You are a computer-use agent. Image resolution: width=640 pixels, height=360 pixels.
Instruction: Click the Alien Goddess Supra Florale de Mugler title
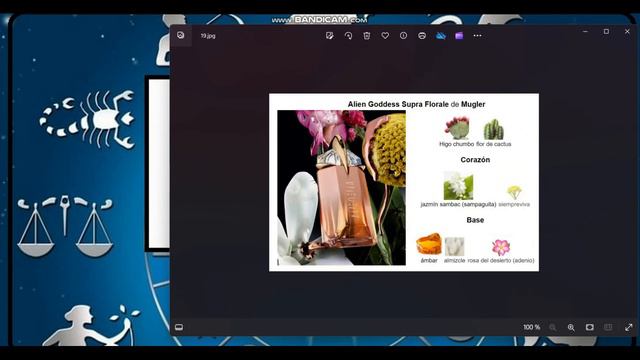416,104
